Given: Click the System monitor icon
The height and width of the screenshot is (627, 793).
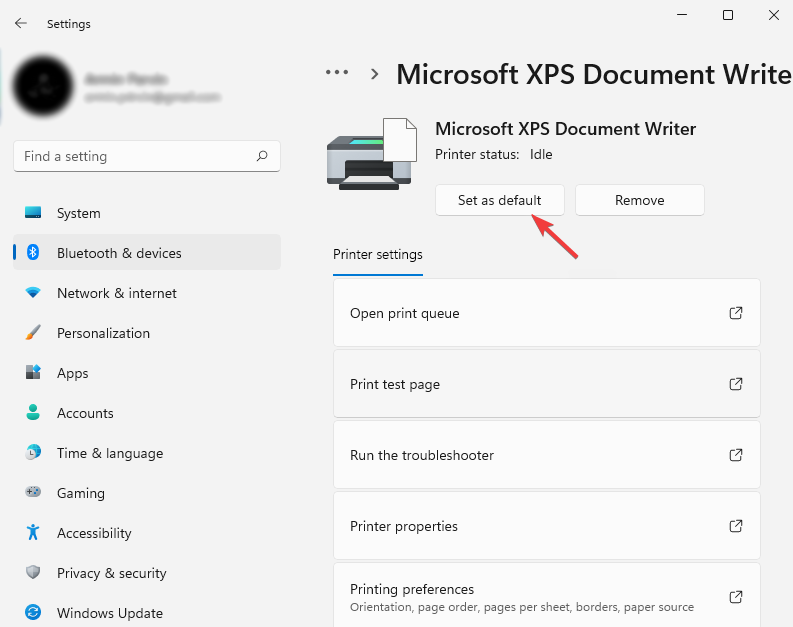Looking at the screenshot, I should 33,212.
